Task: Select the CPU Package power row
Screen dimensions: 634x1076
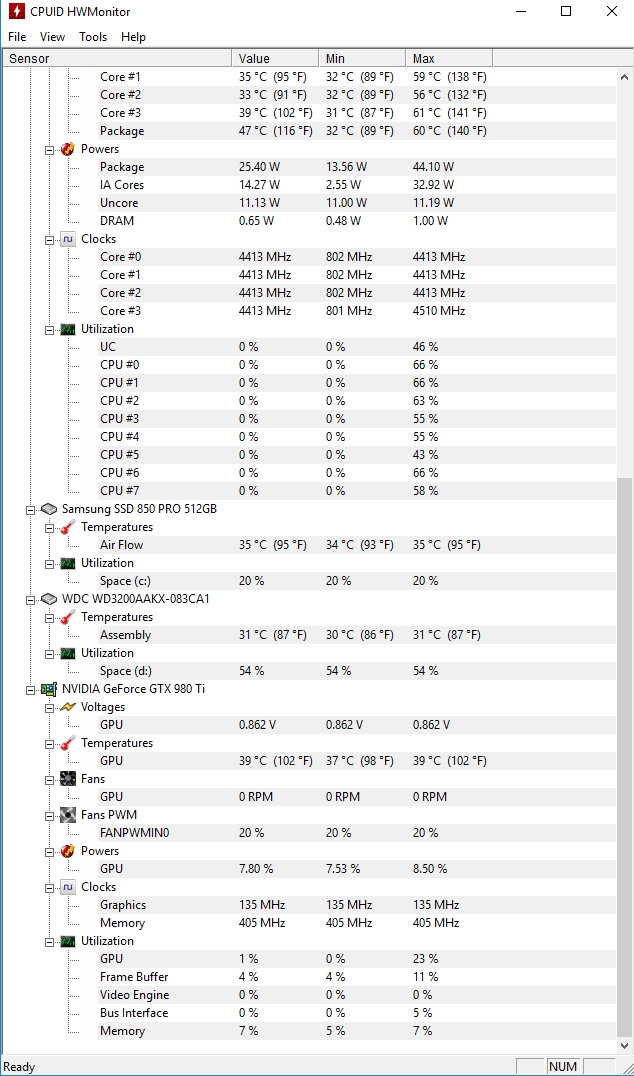Action: (x=122, y=167)
